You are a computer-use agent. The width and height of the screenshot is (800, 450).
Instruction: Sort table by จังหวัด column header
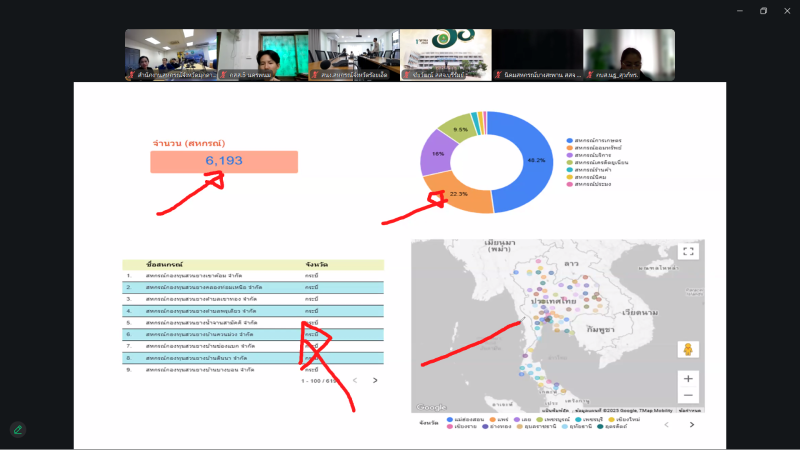pyautogui.click(x=318, y=265)
